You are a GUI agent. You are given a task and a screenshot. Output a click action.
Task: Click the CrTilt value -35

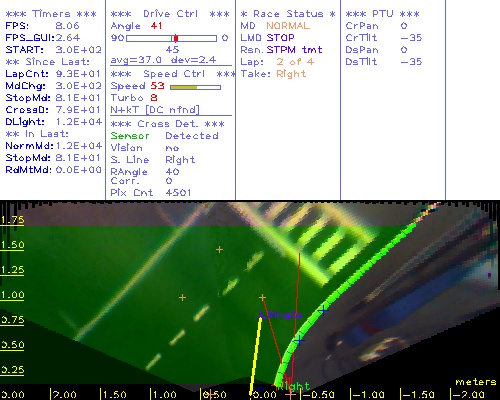point(411,38)
